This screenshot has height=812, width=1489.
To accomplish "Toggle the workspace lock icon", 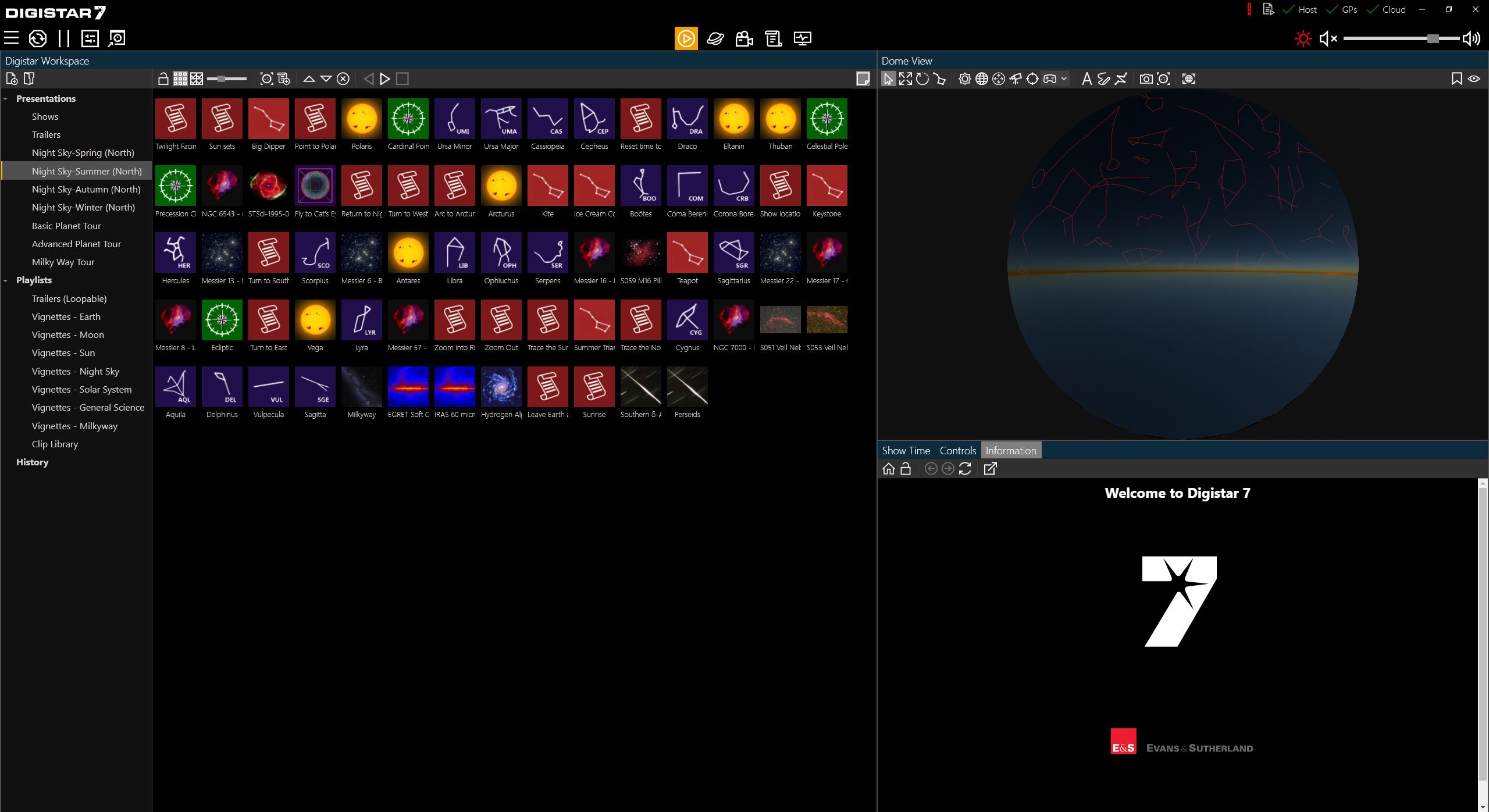I will click(163, 79).
